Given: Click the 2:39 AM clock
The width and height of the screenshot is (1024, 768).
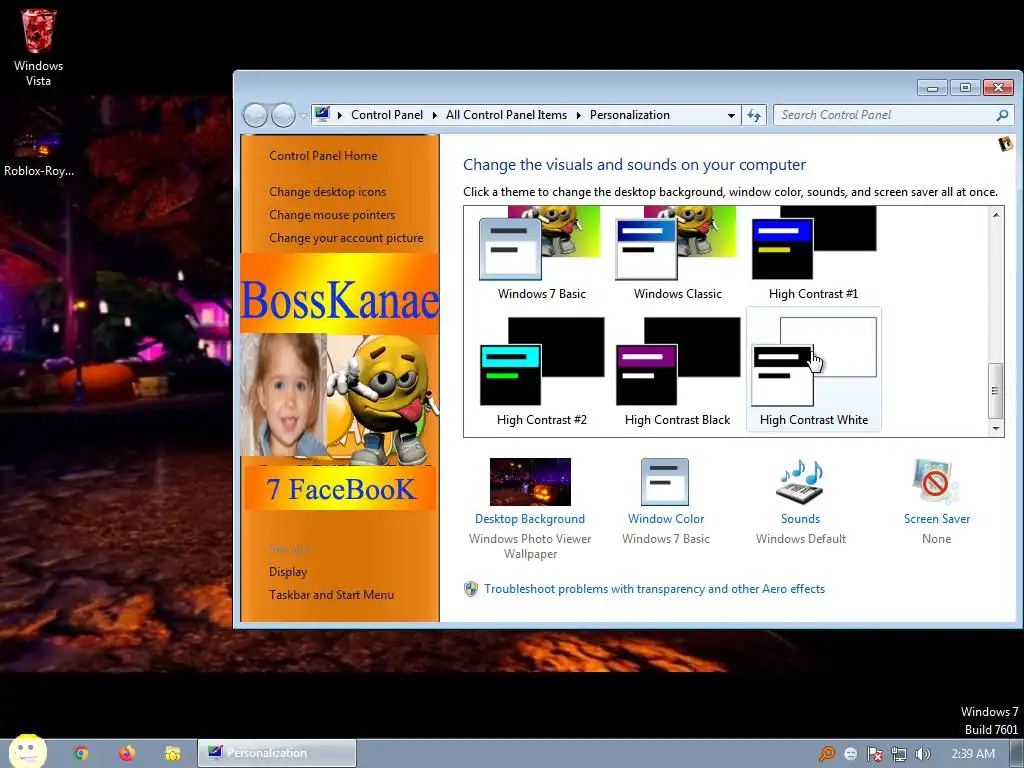Looking at the screenshot, I should [973, 754].
